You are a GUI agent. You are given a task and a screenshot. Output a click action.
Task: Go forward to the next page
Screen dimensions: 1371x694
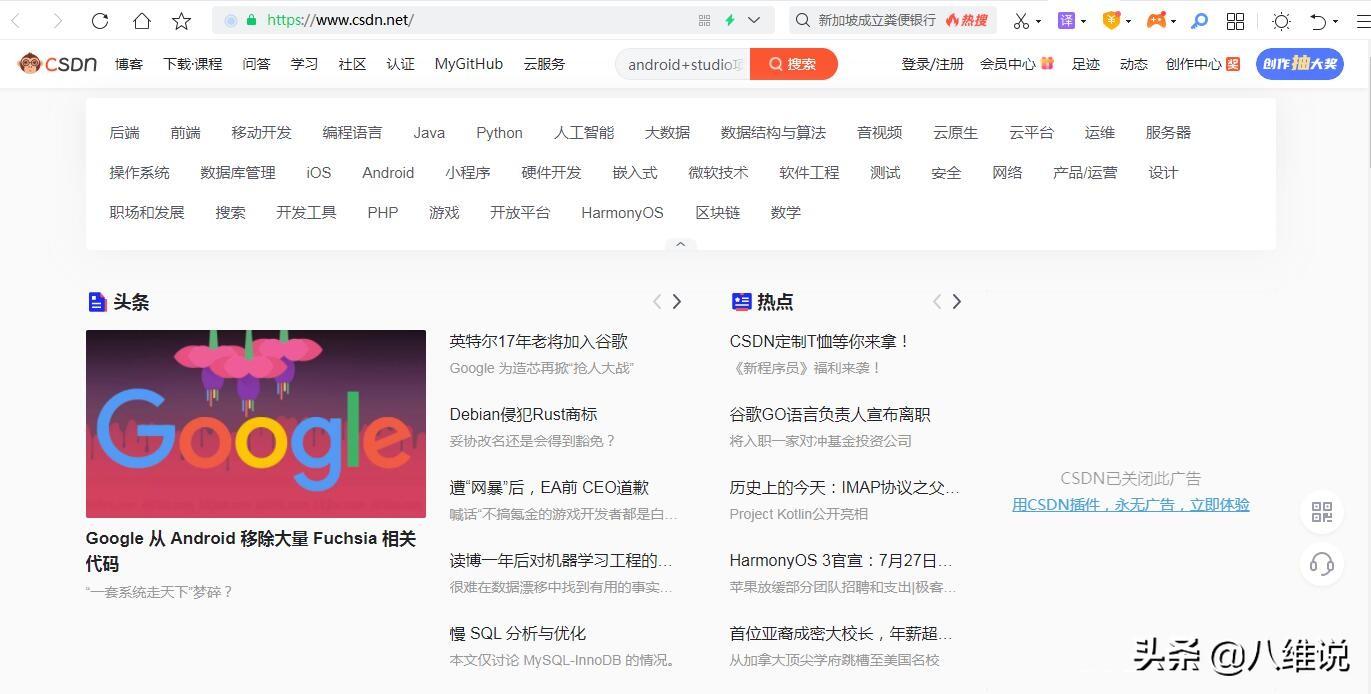tap(57, 20)
